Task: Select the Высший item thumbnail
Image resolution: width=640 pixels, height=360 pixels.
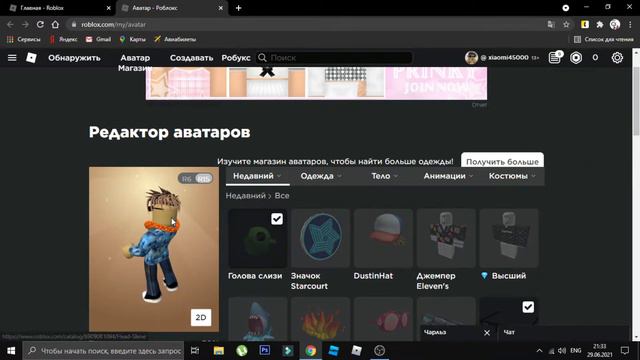Action: tap(509, 238)
